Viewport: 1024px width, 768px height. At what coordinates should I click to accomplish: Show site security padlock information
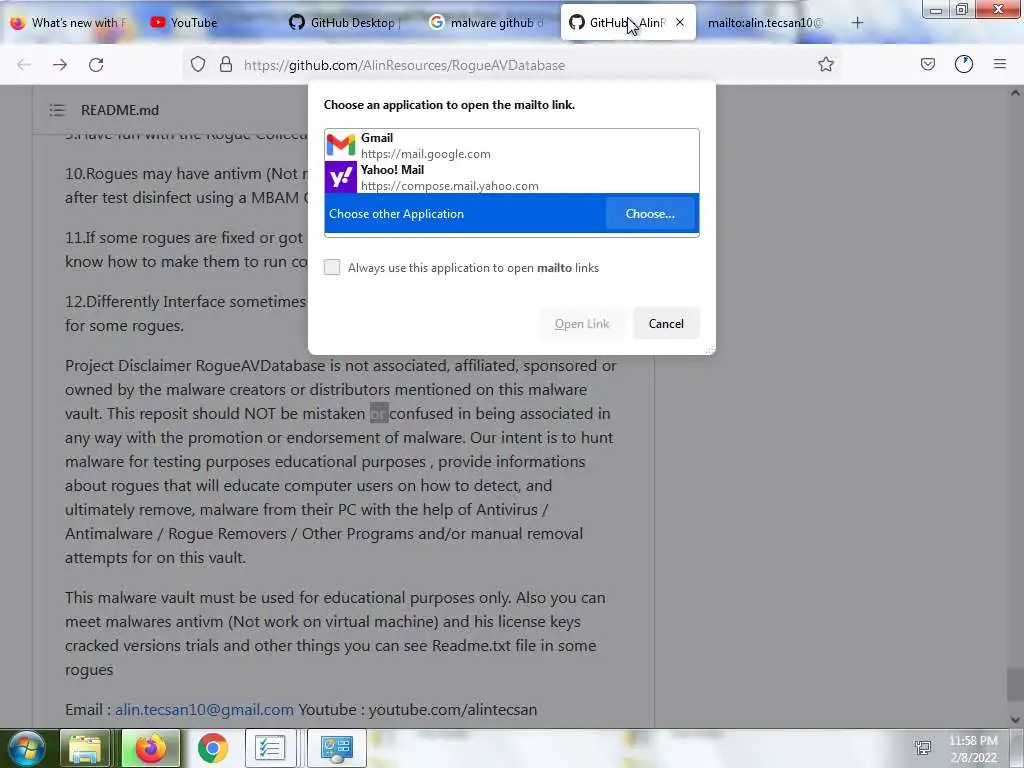226,65
